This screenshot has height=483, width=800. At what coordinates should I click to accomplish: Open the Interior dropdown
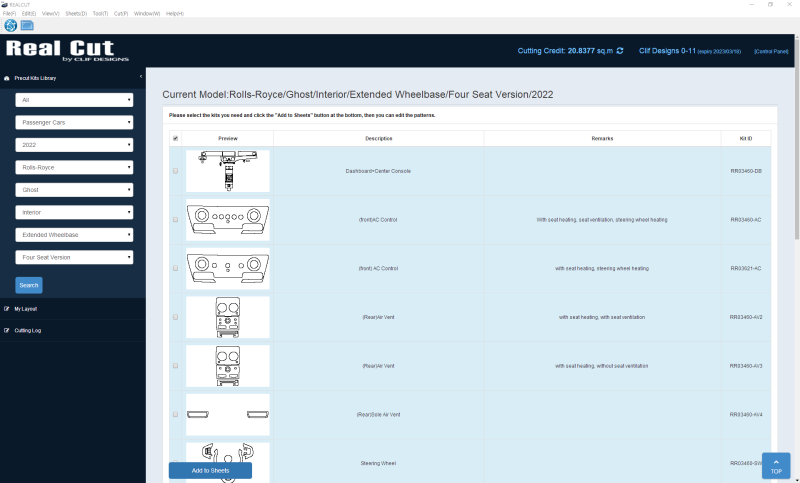point(74,212)
